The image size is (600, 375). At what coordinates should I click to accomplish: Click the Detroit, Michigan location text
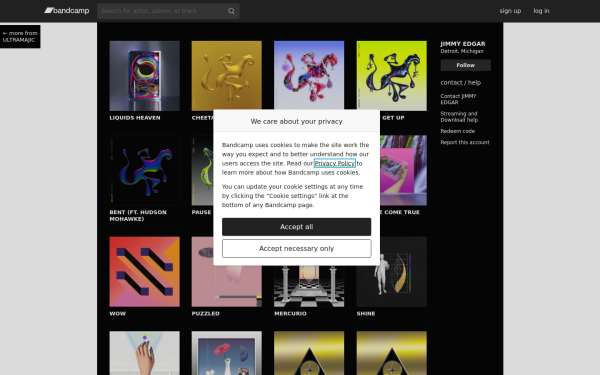point(462,51)
